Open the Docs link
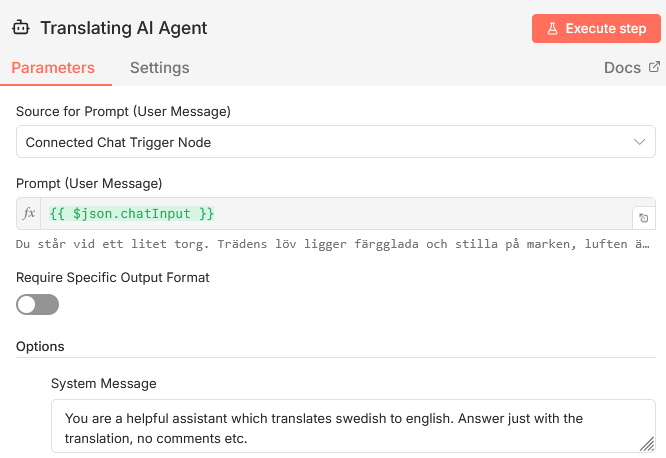666x458 pixels. pos(622,68)
